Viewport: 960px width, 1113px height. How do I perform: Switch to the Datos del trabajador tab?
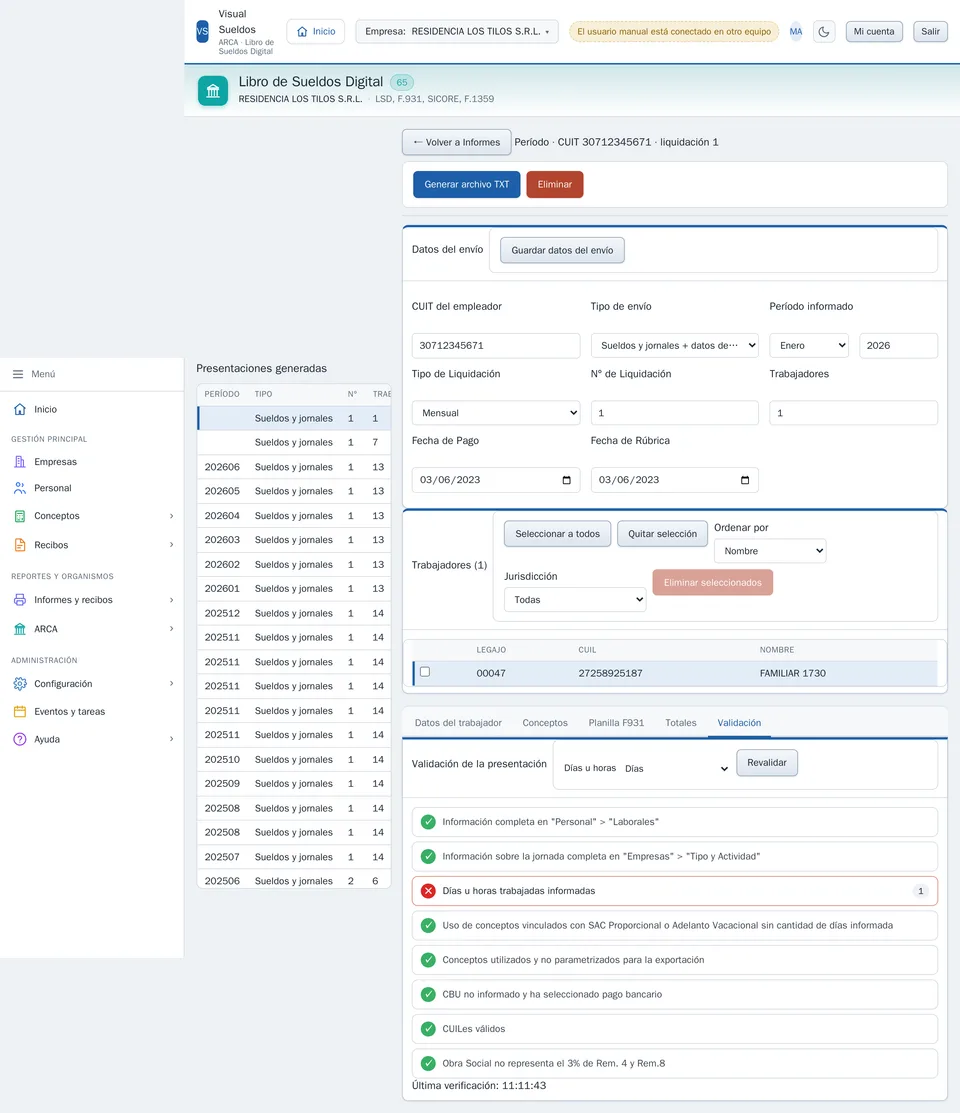click(x=458, y=723)
